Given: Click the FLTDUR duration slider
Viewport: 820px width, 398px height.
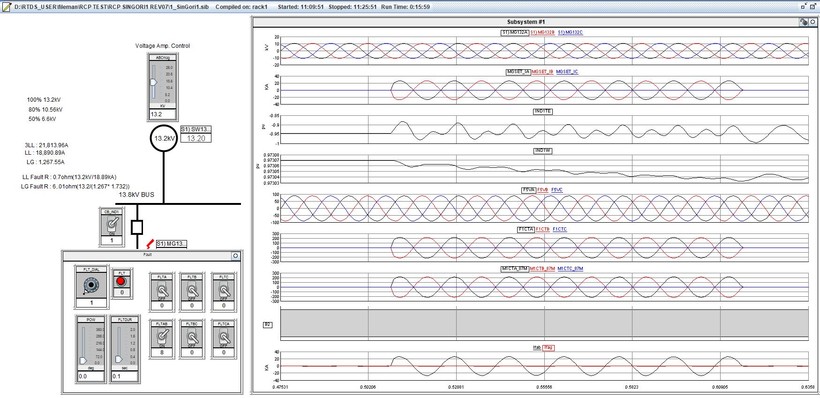Looking at the screenshot, I should coord(119,345).
